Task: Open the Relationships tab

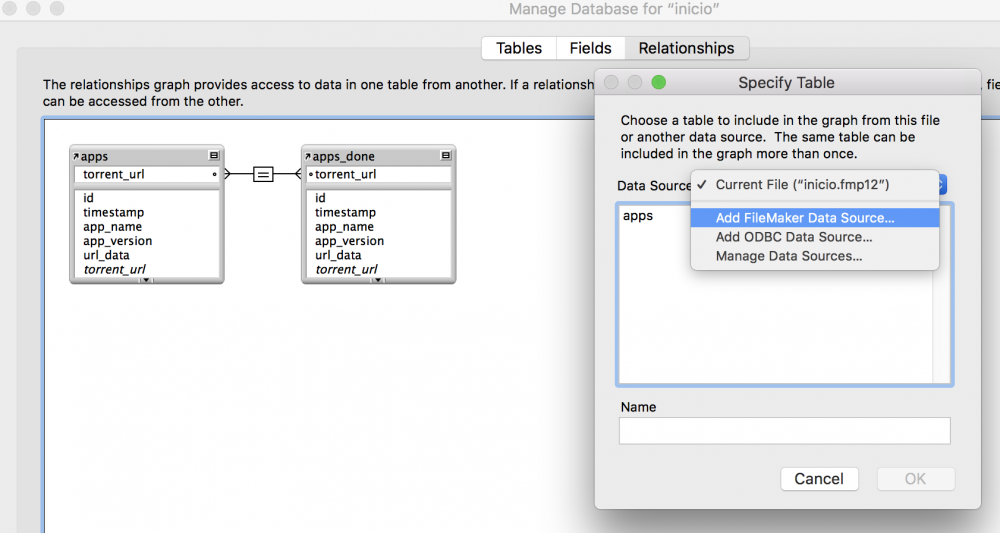Action: coord(686,48)
